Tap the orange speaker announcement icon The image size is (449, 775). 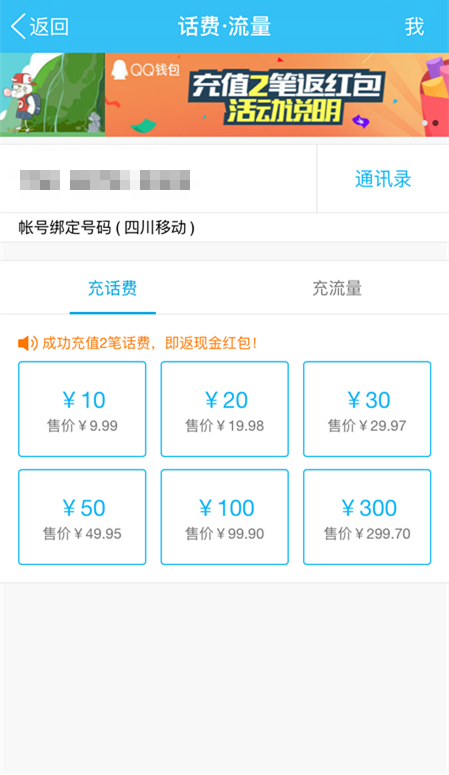28,343
